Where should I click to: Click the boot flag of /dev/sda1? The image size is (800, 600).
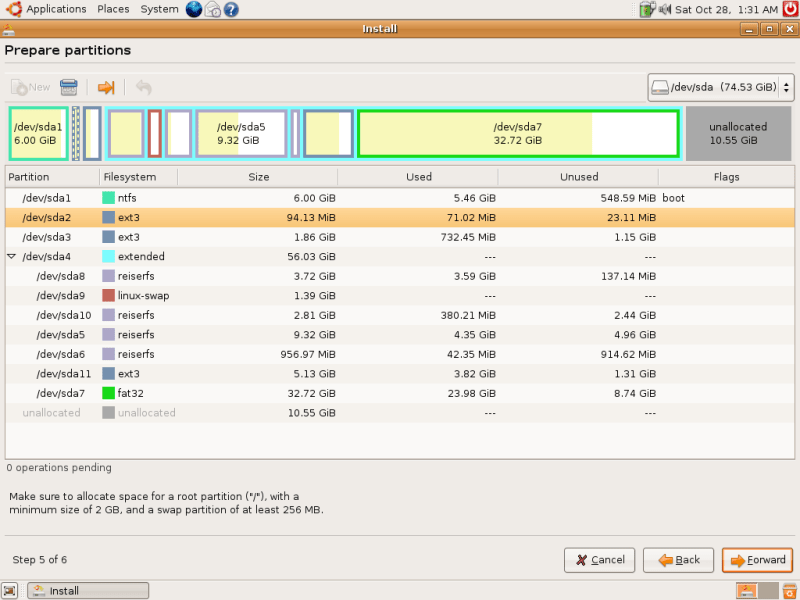click(673, 198)
